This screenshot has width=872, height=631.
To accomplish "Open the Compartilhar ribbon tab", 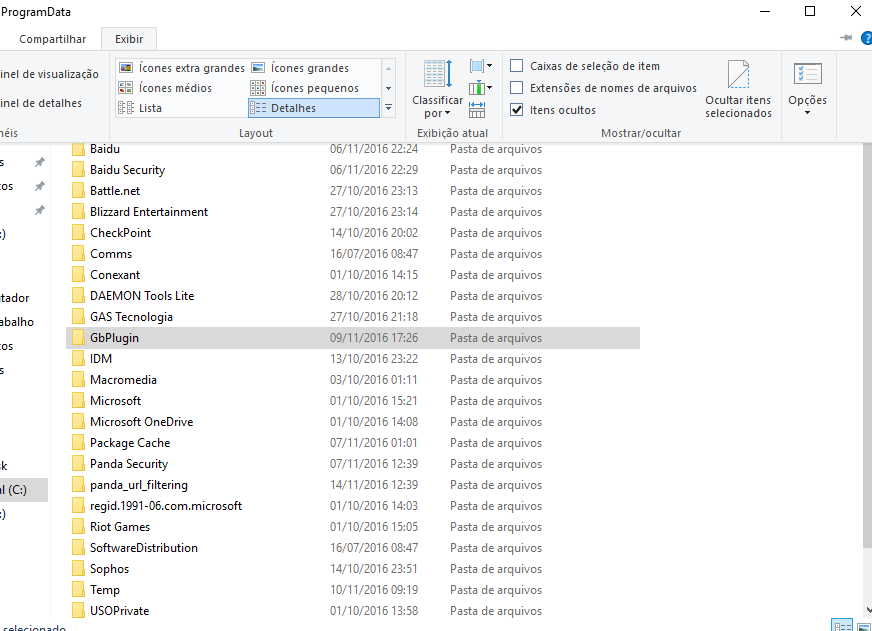I will click(53, 39).
